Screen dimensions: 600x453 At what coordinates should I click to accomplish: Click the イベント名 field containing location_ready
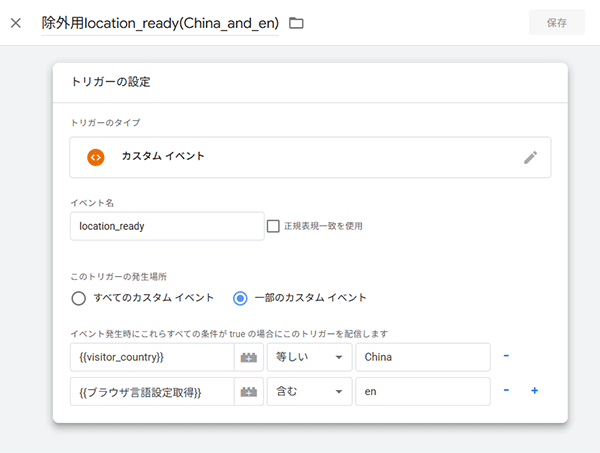166,226
